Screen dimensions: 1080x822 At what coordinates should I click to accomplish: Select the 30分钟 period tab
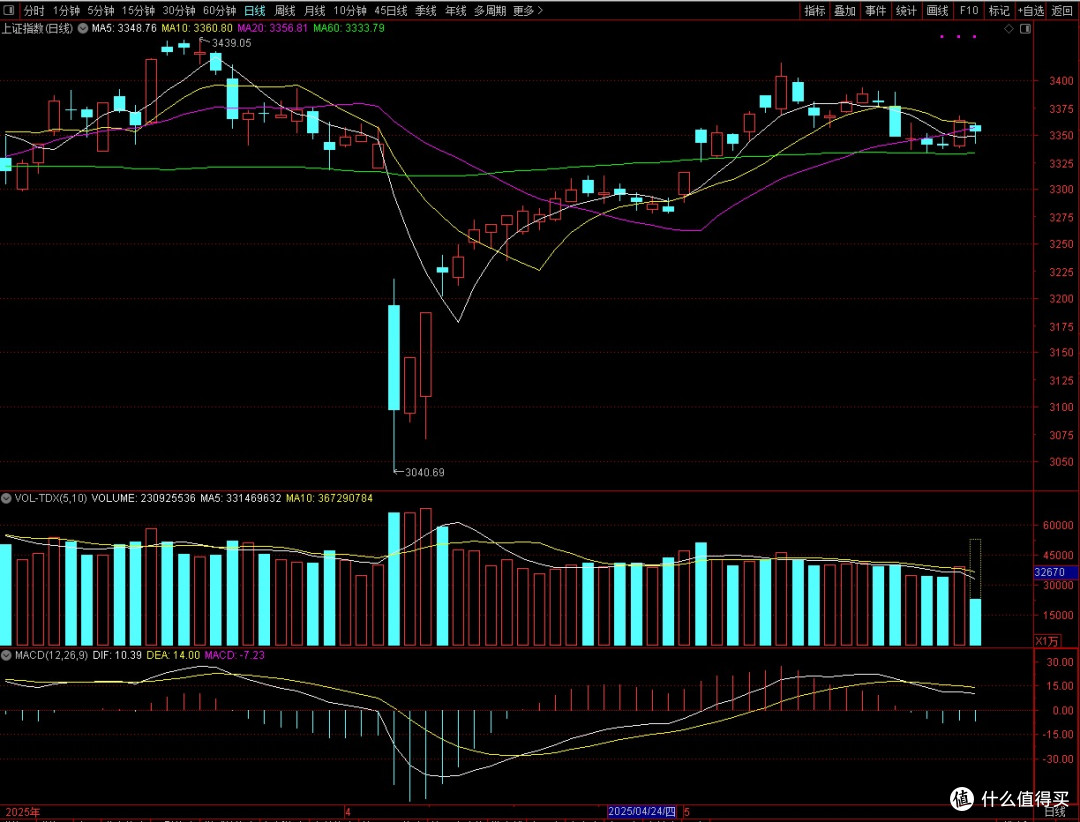click(178, 10)
